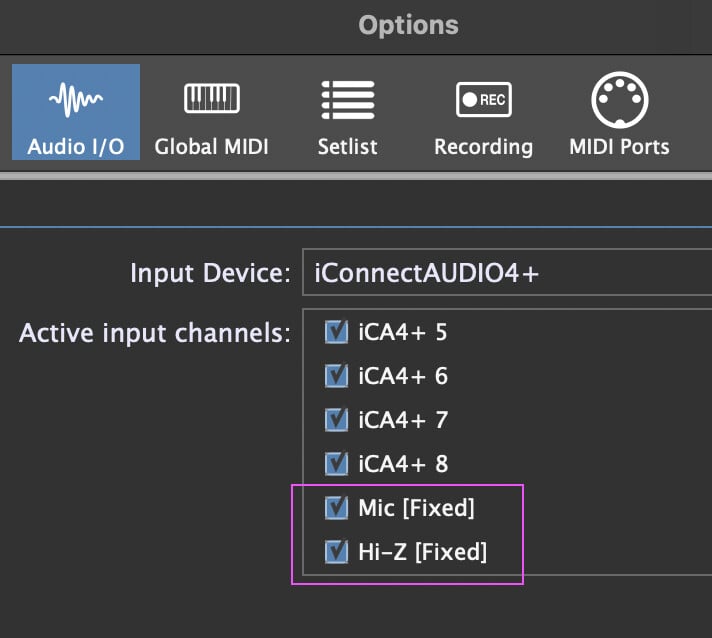Disable the iCA4+ 7 input checkbox
The height and width of the screenshot is (638, 712).
[336, 420]
